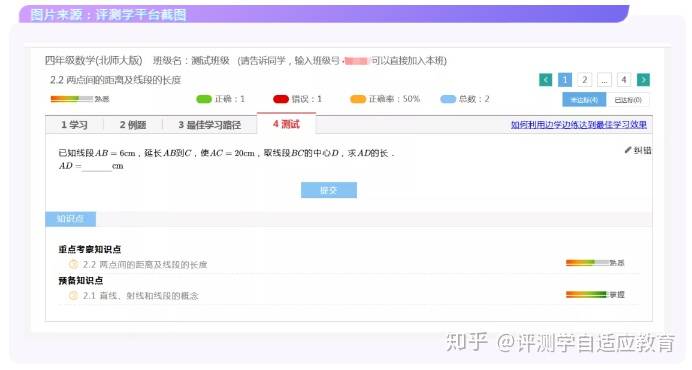
Task: Click section title 2.2 两点间的距离及线段的长度
Action: pos(116,80)
